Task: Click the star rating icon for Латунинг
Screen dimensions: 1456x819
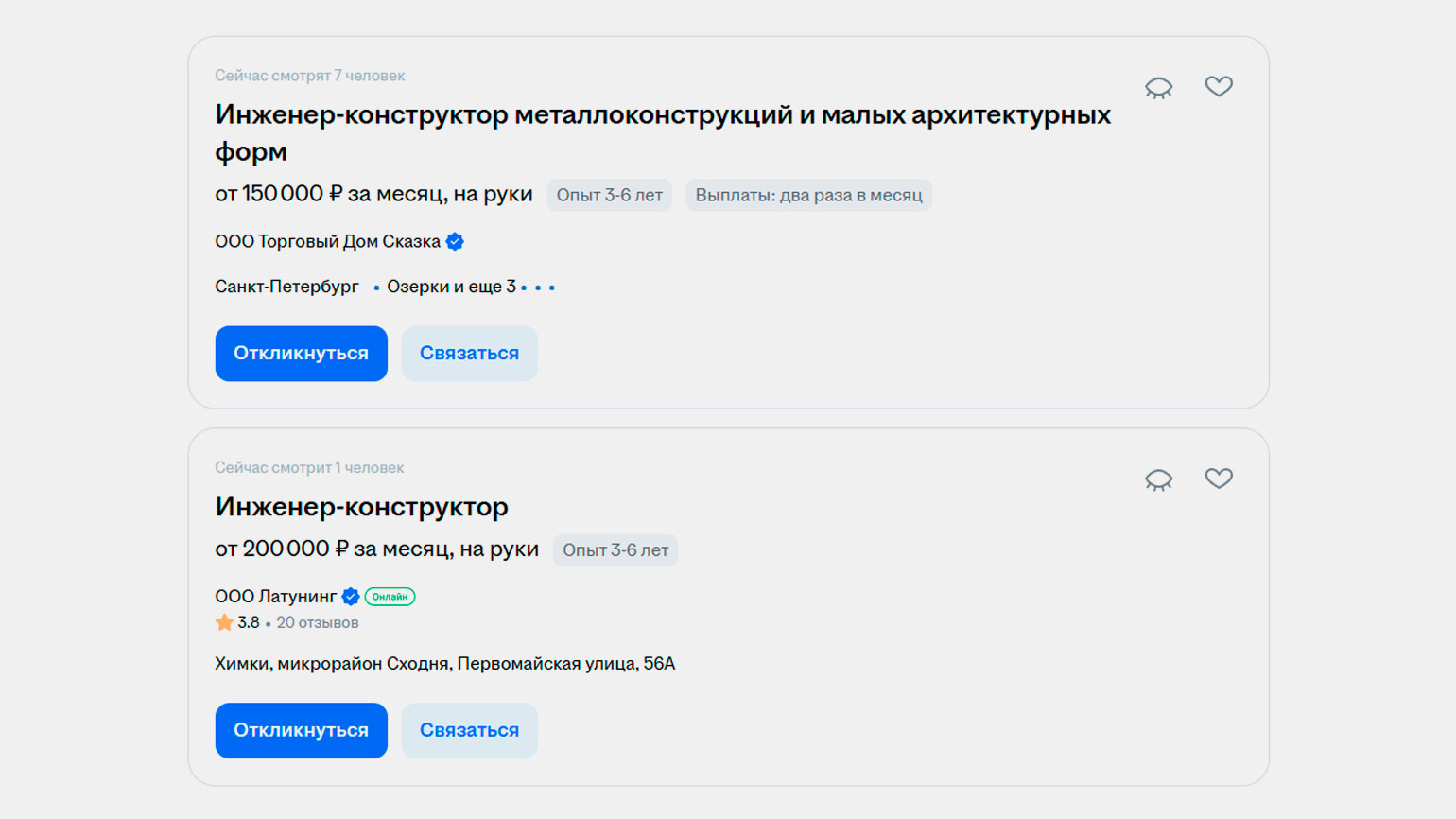Action: 224,622
